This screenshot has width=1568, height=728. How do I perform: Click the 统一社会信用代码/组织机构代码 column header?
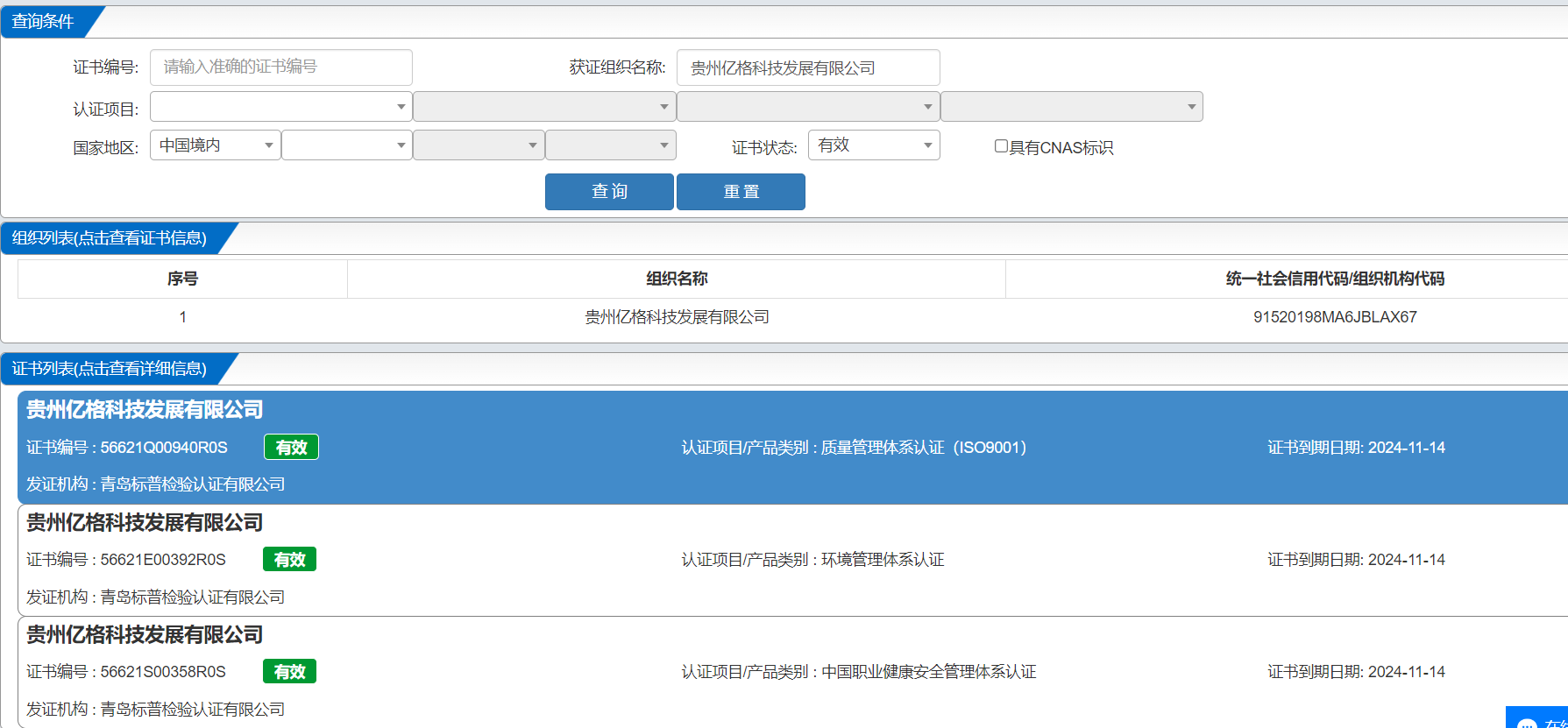[1335, 279]
